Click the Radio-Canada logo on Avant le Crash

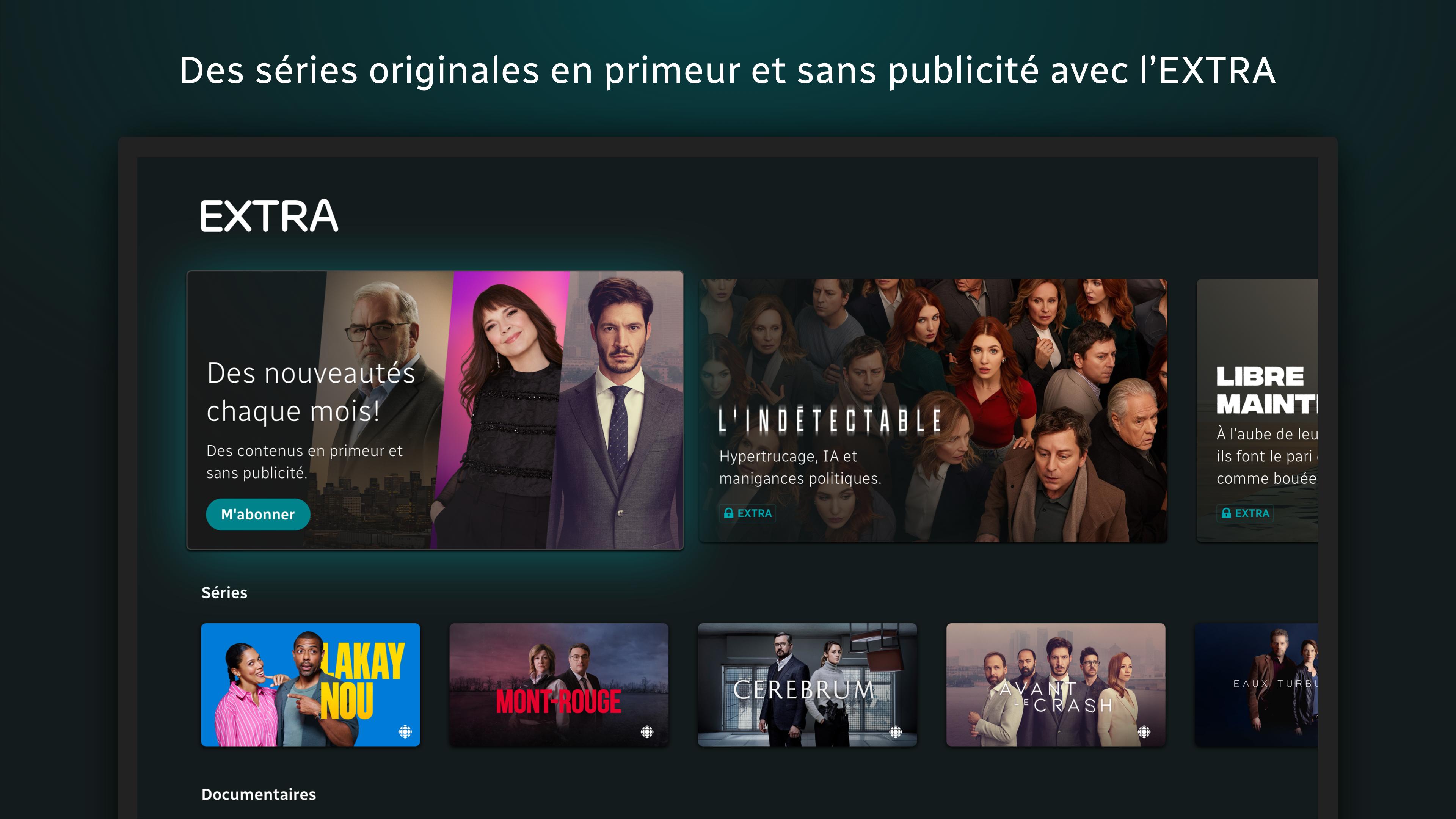[1144, 732]
